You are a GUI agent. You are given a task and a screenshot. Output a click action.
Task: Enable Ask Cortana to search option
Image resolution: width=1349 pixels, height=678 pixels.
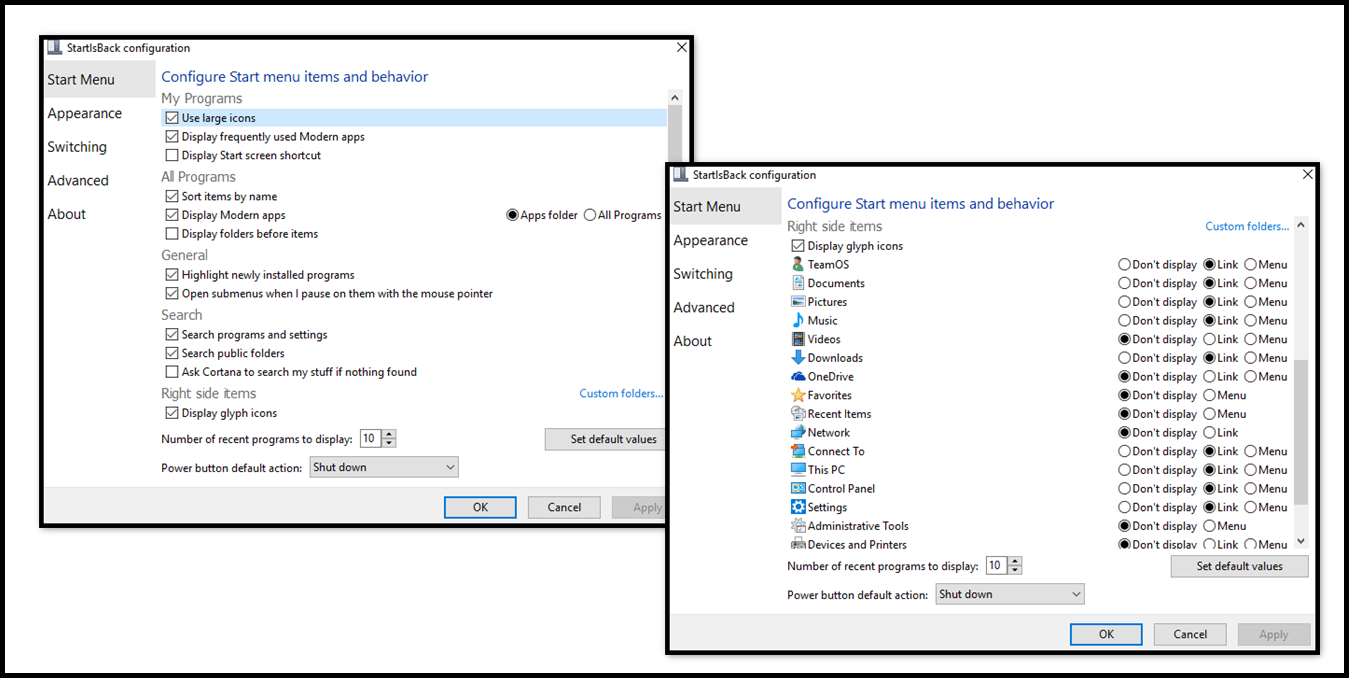point(172,372)
